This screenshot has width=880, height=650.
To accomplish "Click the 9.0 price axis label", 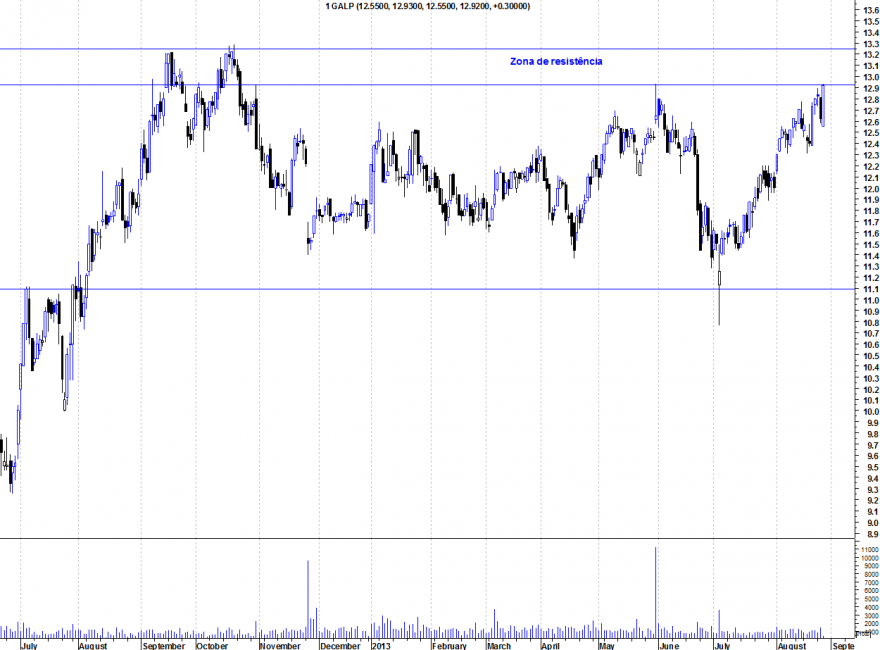I will [871, 523].
